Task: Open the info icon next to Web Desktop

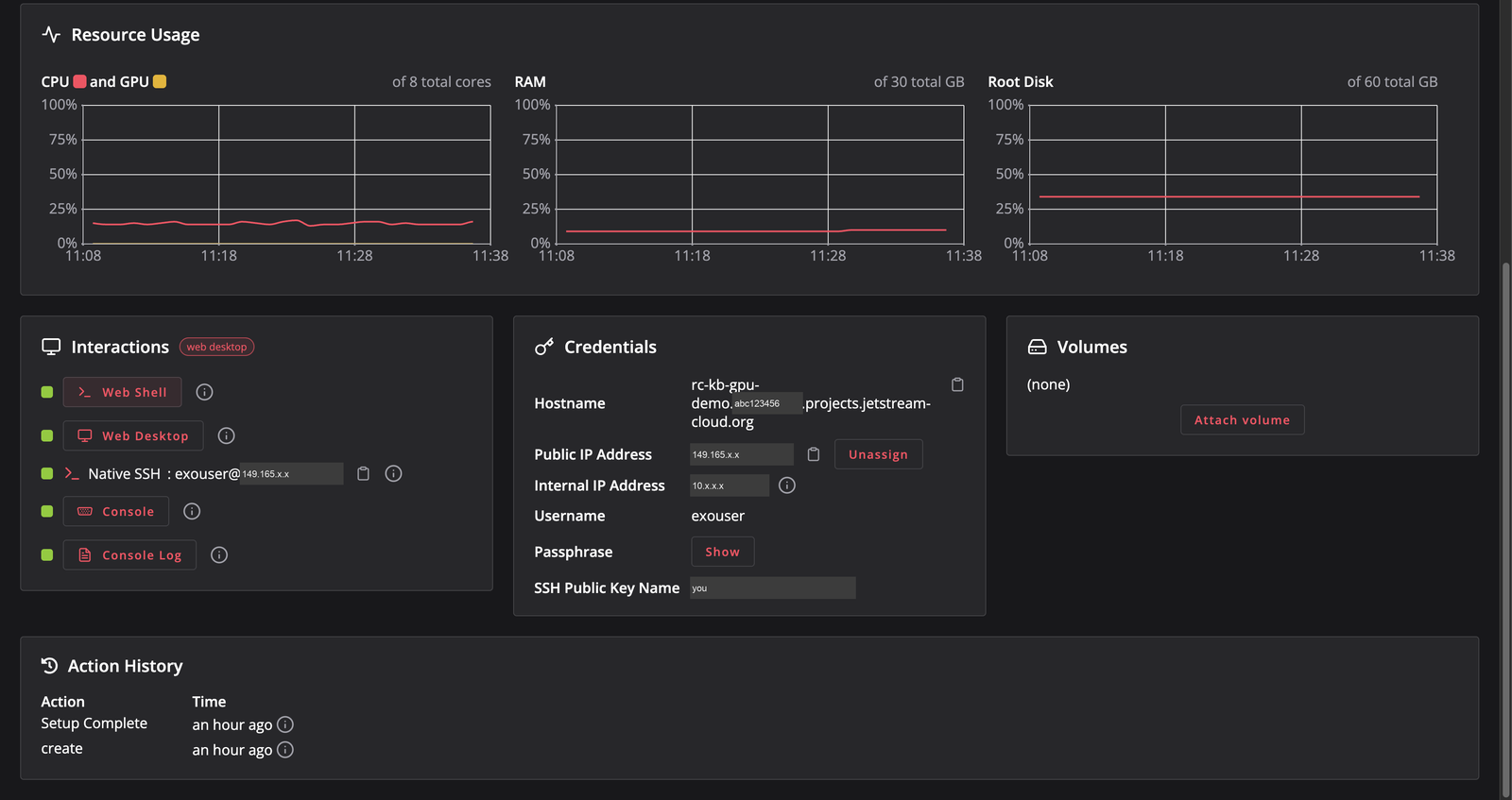Action: coord(226,435)
